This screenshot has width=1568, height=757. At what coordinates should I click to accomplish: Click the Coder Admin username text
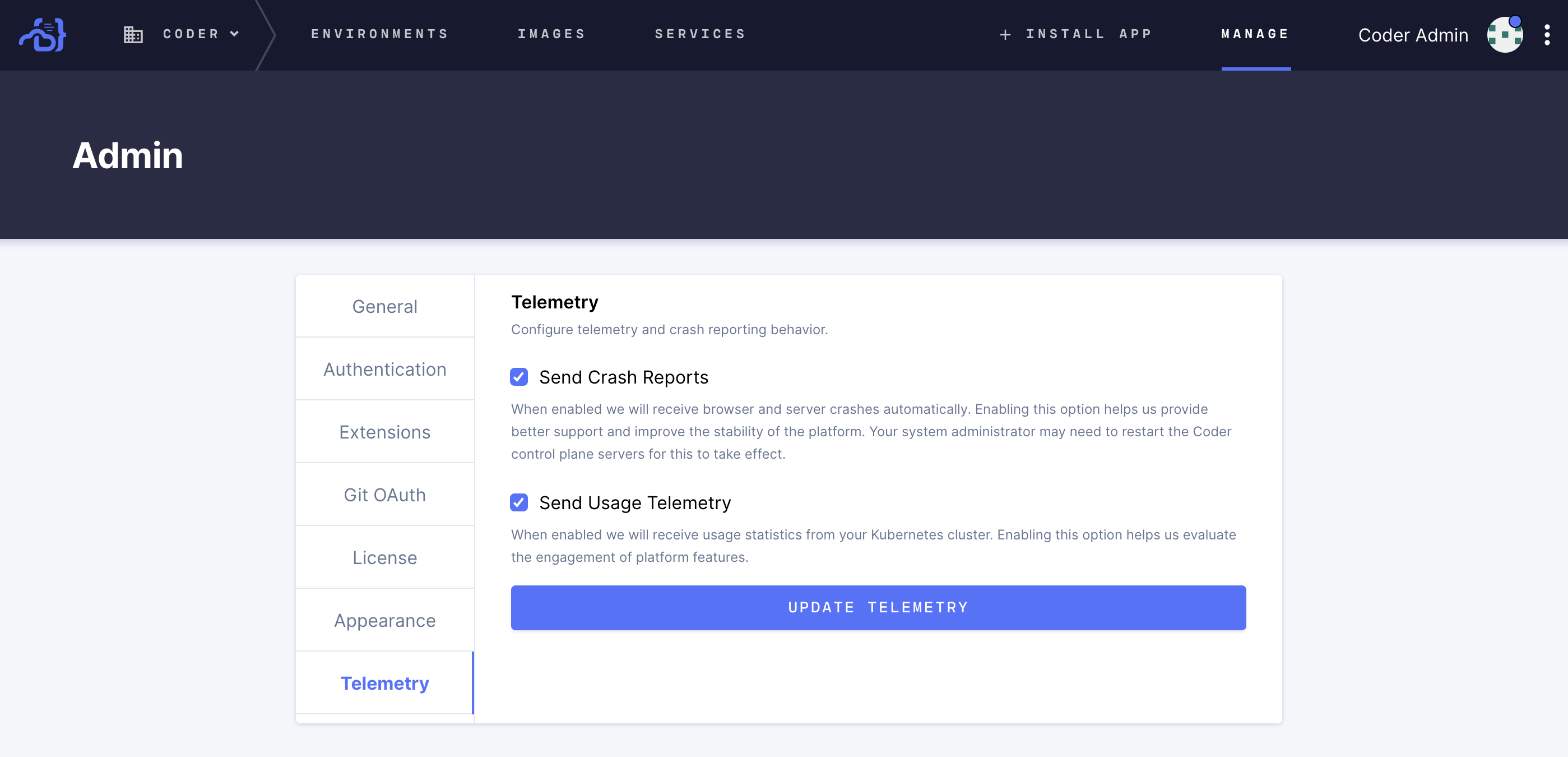1413,35
